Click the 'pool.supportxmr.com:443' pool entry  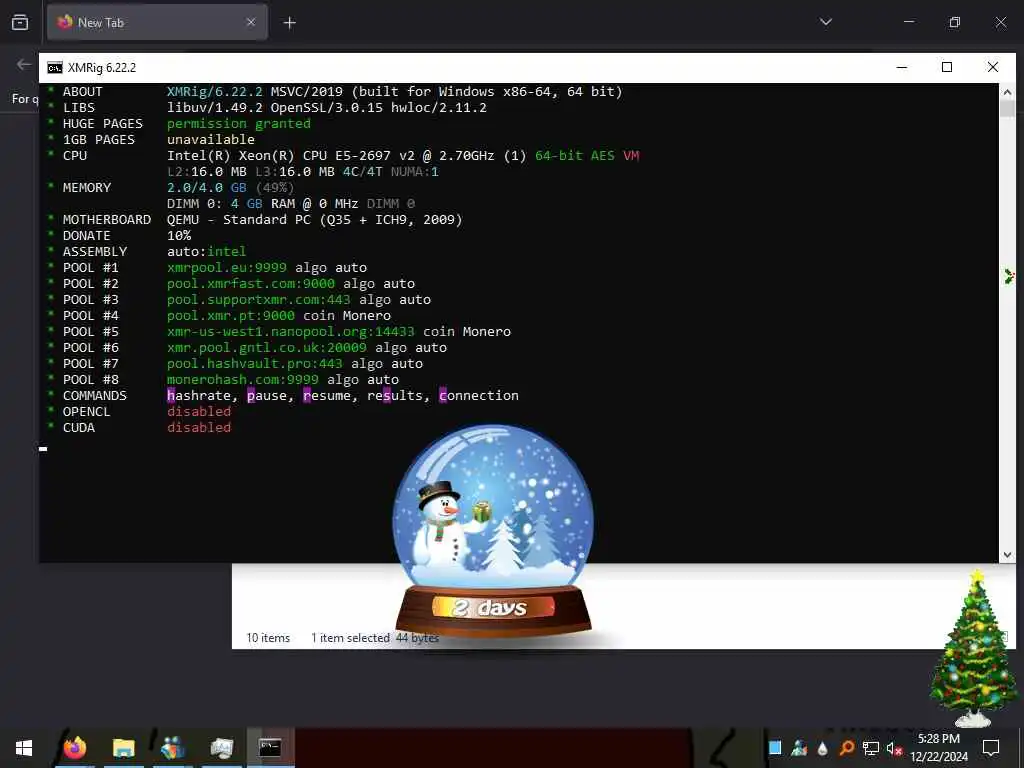pos(259,300)
